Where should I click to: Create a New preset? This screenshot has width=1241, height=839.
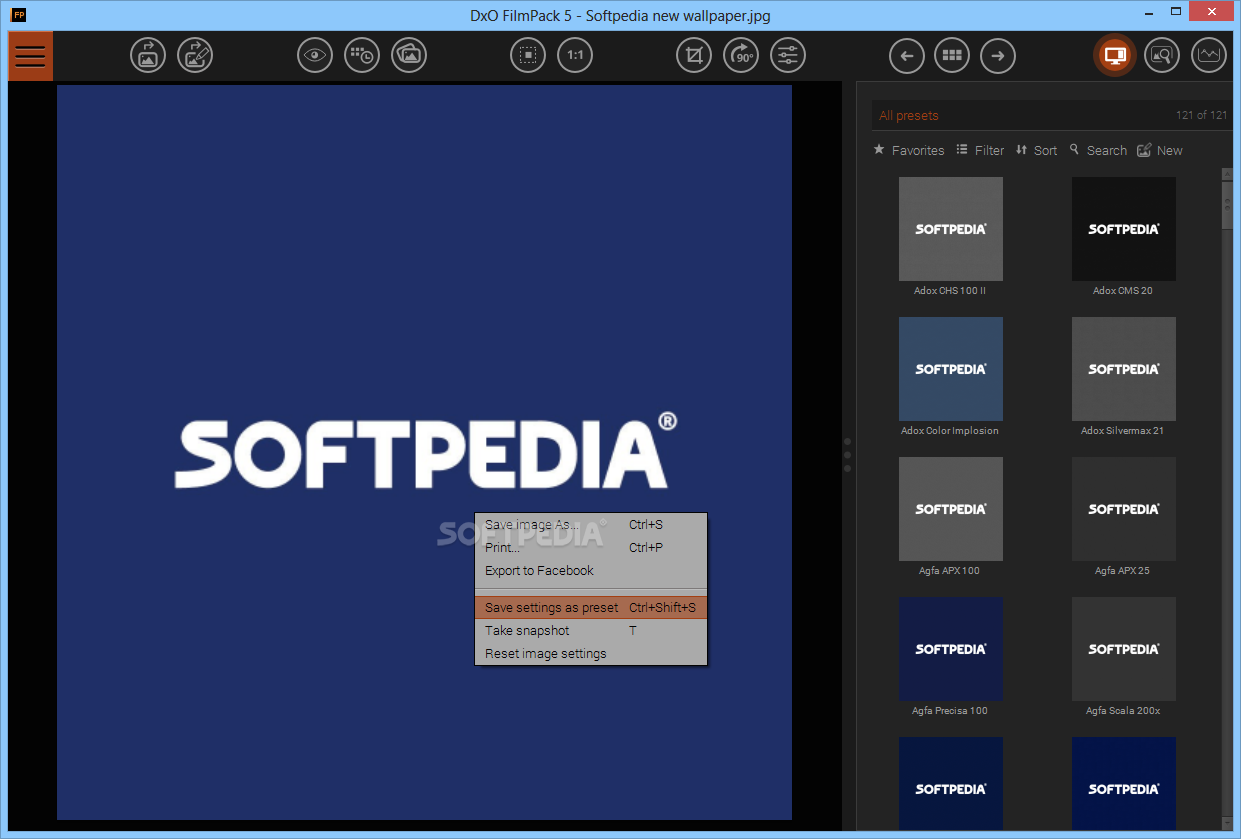(1160, 150)
